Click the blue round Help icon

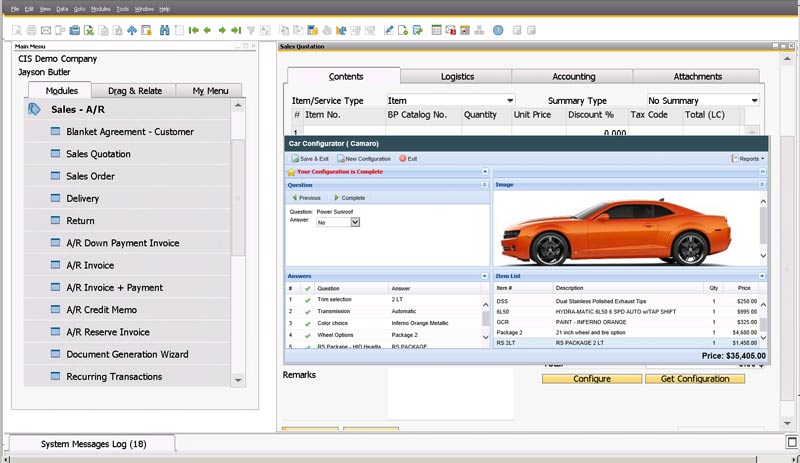click(x=498, y=31)
